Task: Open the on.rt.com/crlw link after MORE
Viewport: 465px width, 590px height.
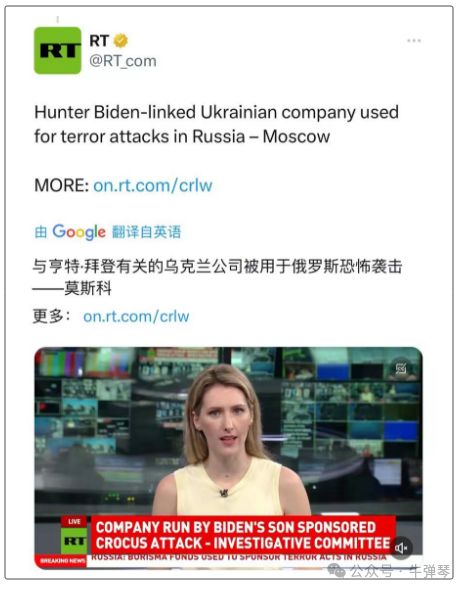Action: click(x=153, y=186)
